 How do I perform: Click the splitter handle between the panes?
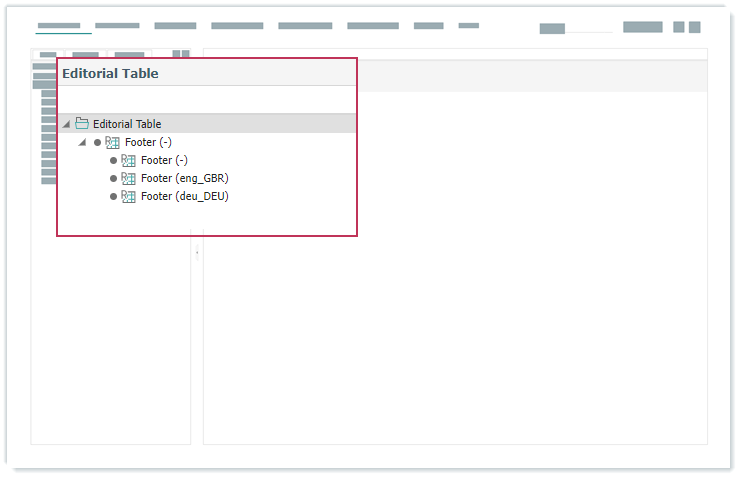tap(197, 253)
